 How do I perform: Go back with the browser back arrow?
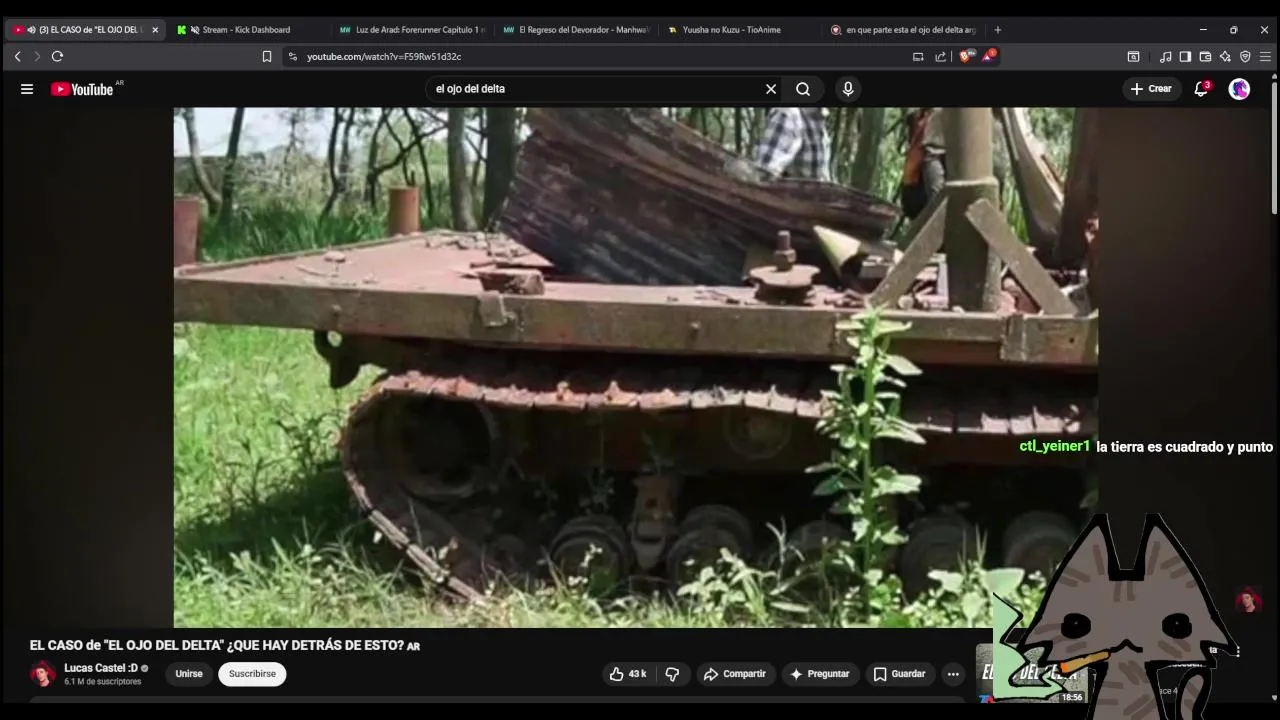(17, 57)
